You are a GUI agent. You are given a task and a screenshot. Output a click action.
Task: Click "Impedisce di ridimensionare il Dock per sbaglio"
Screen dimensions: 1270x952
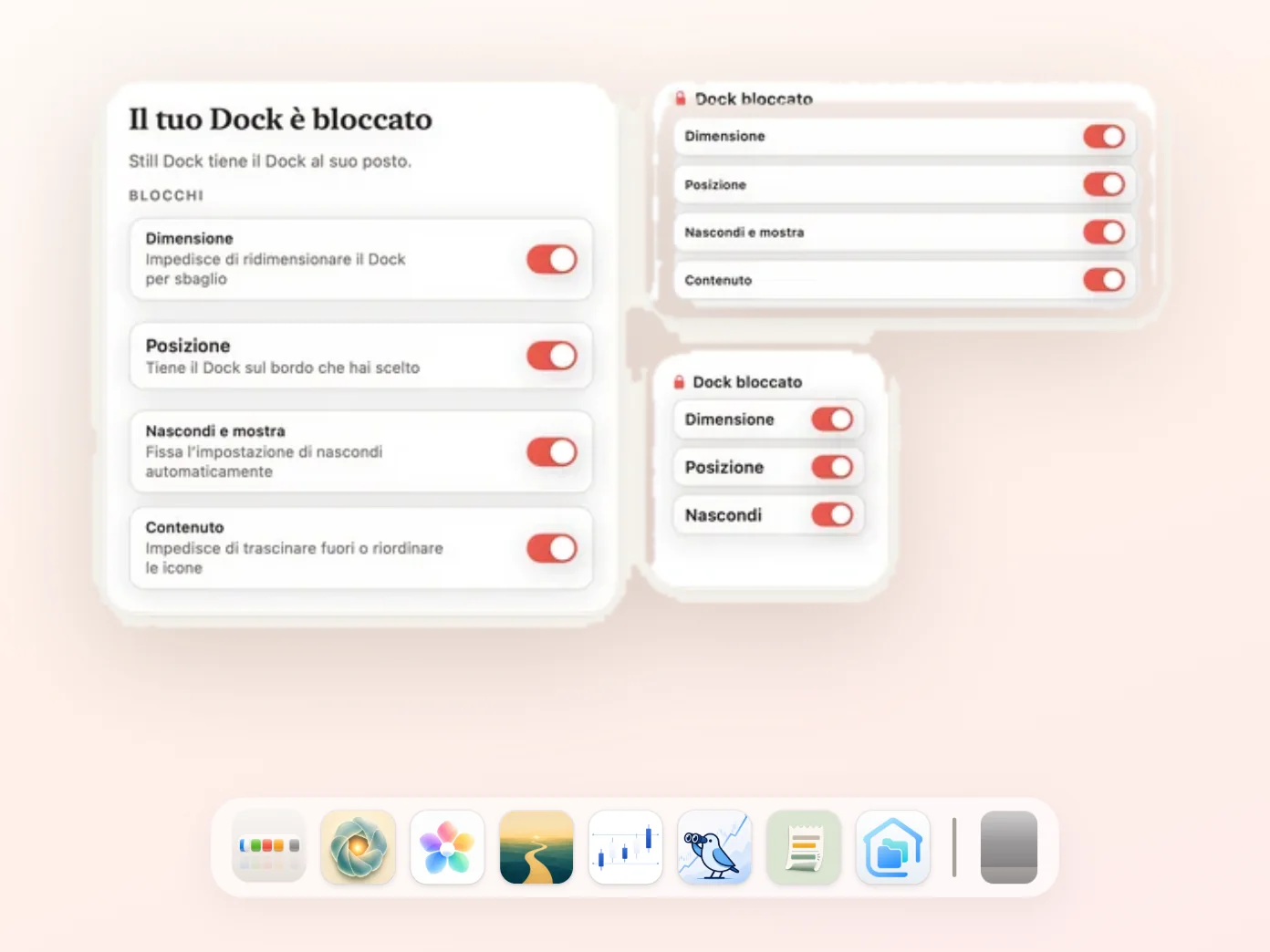(276, 269)
